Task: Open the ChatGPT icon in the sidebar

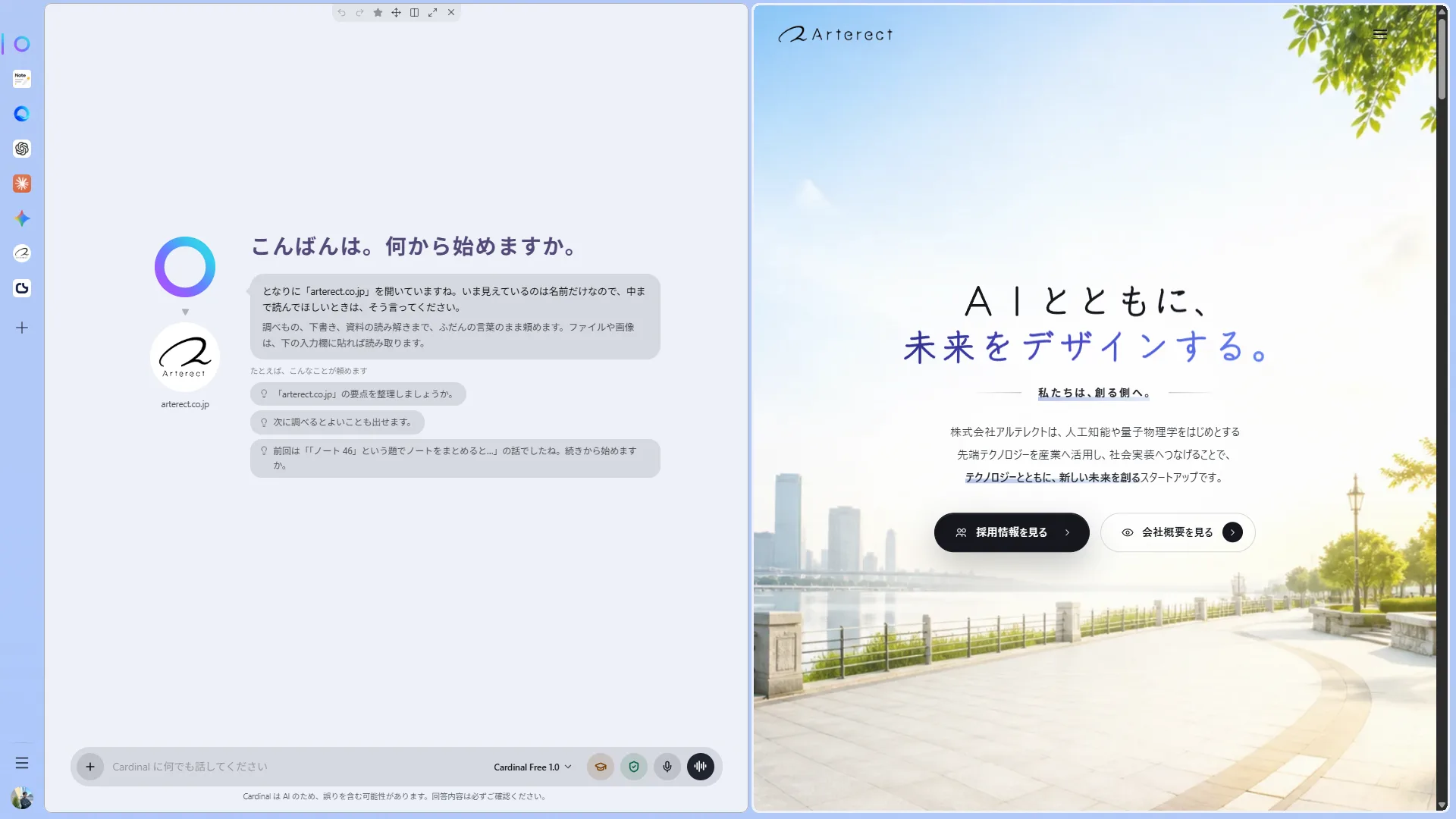Action: tap(22, 149)
